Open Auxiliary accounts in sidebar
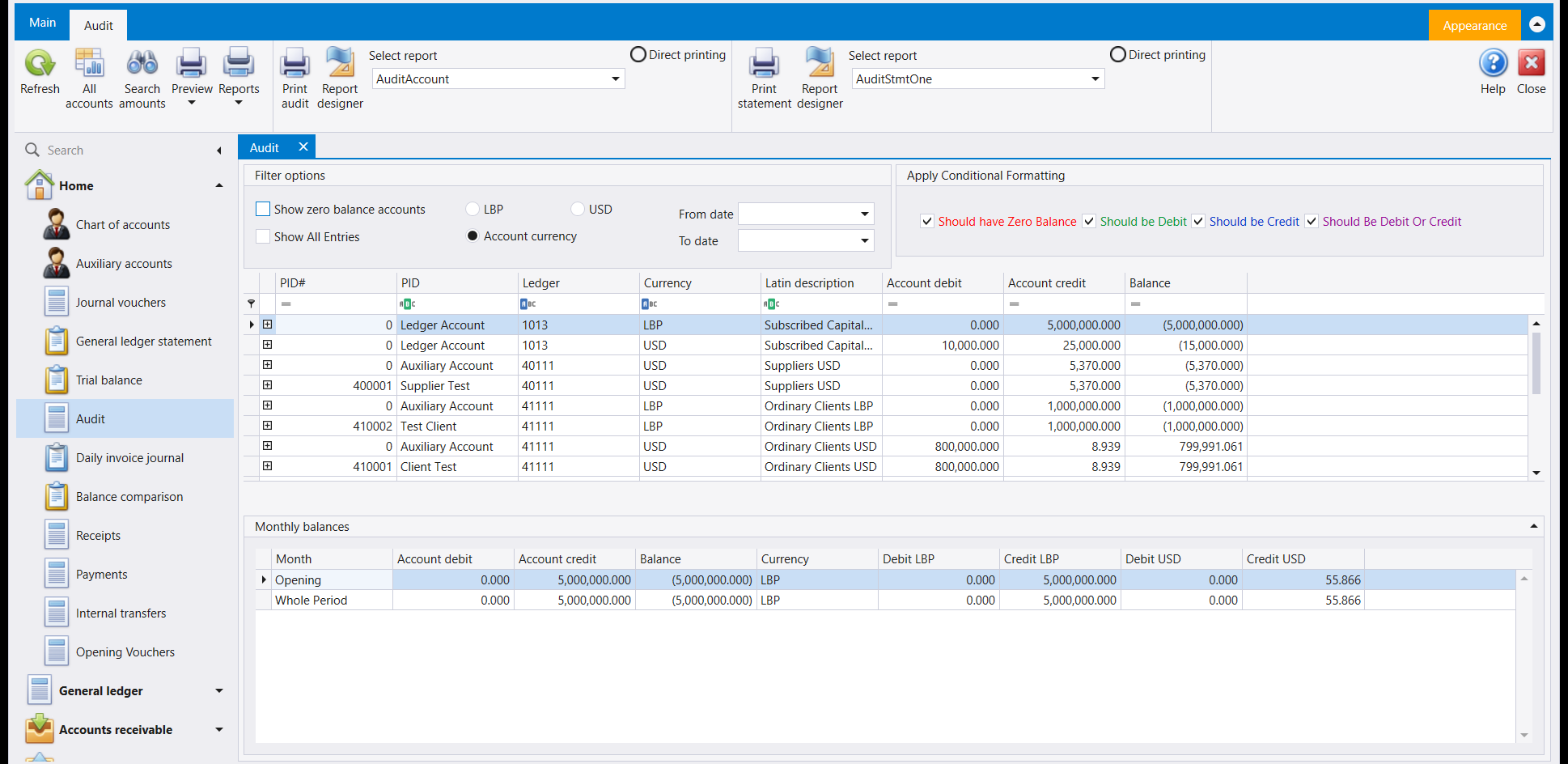Viewport: 1568px width, 764px height. 124,264
